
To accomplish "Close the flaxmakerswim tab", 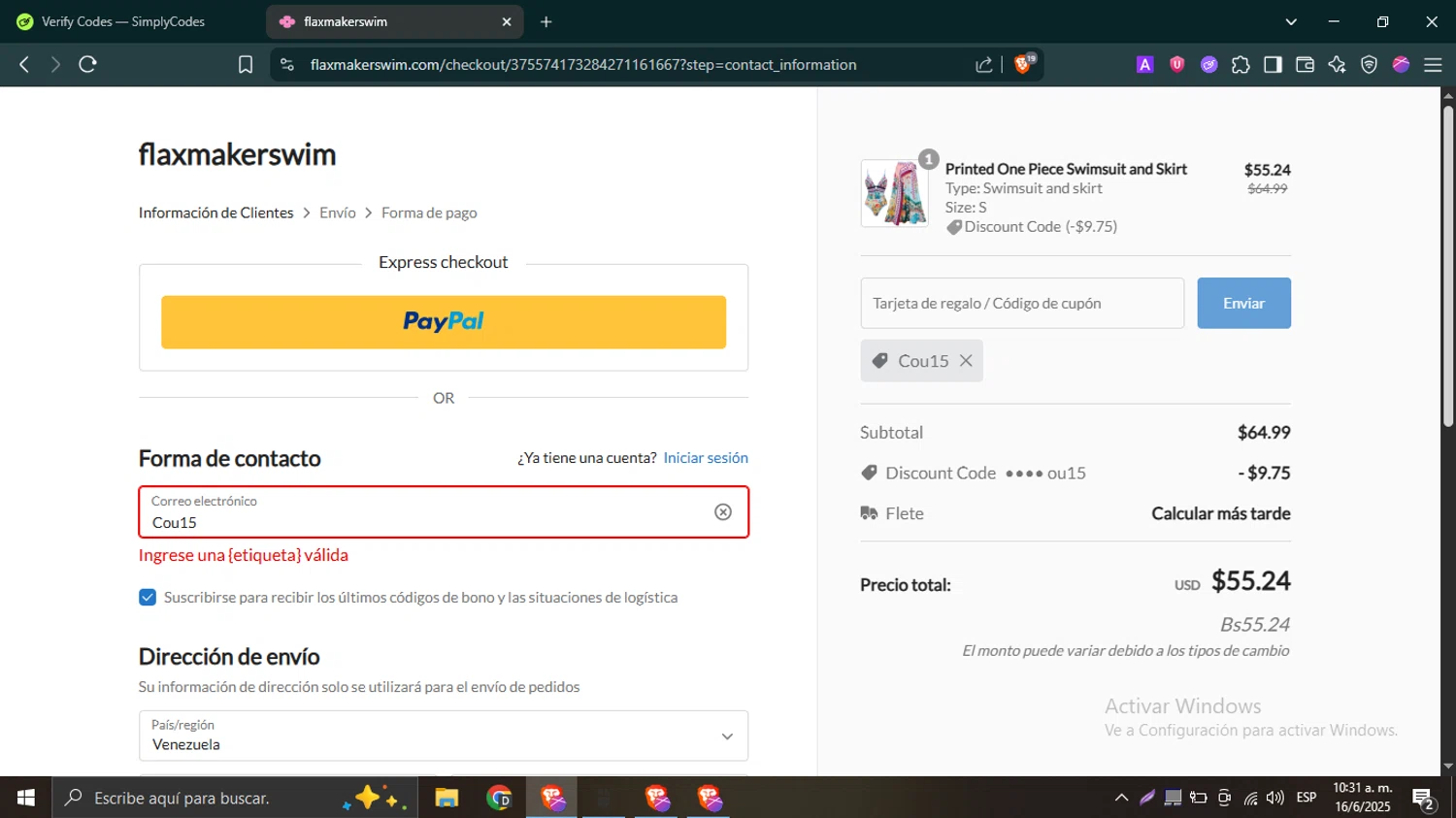I will pyautogui.click(x=507, y=21).
